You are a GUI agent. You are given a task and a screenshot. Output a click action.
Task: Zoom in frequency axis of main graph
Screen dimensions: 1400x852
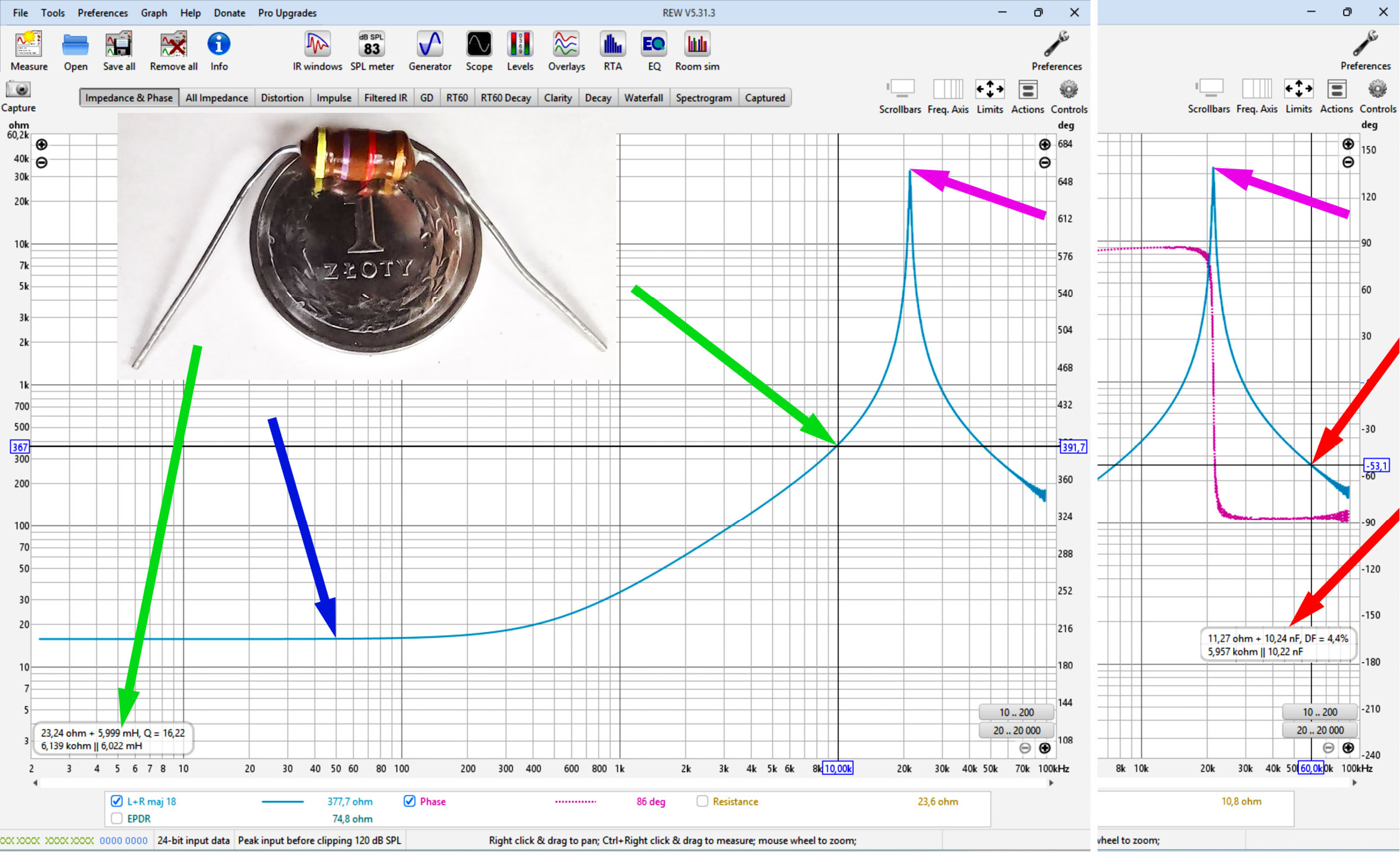[x=1044, y=748]
